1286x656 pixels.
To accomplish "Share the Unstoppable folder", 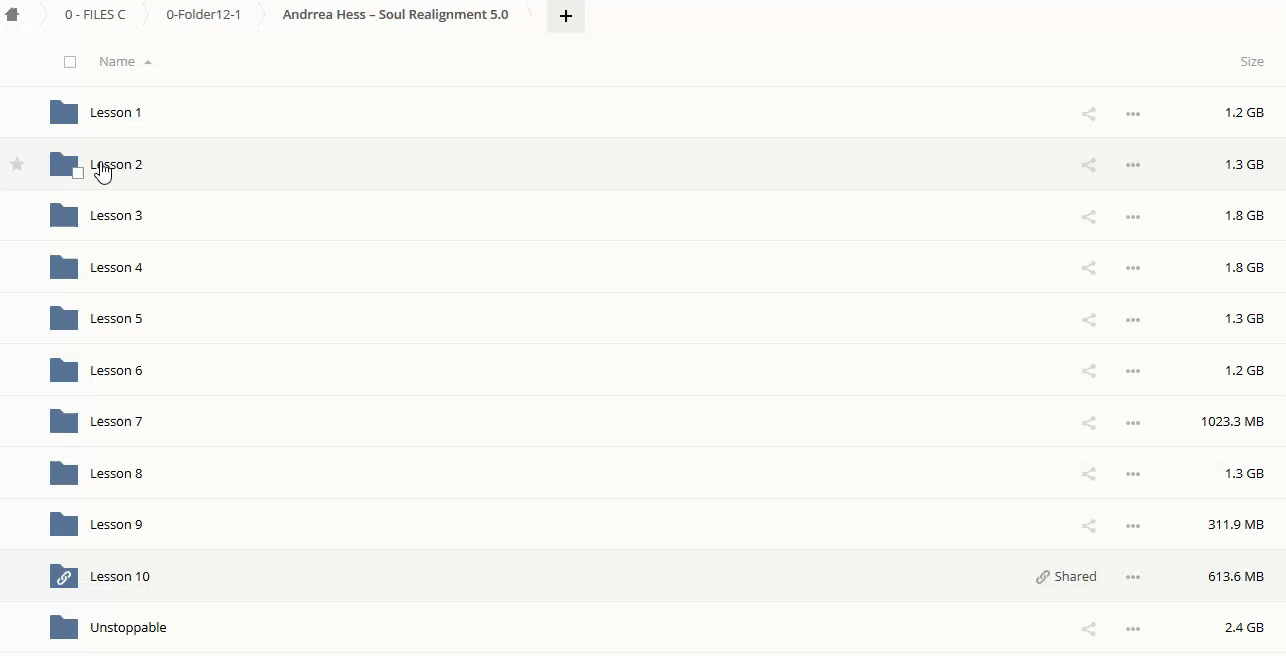I will (1088, 629).
